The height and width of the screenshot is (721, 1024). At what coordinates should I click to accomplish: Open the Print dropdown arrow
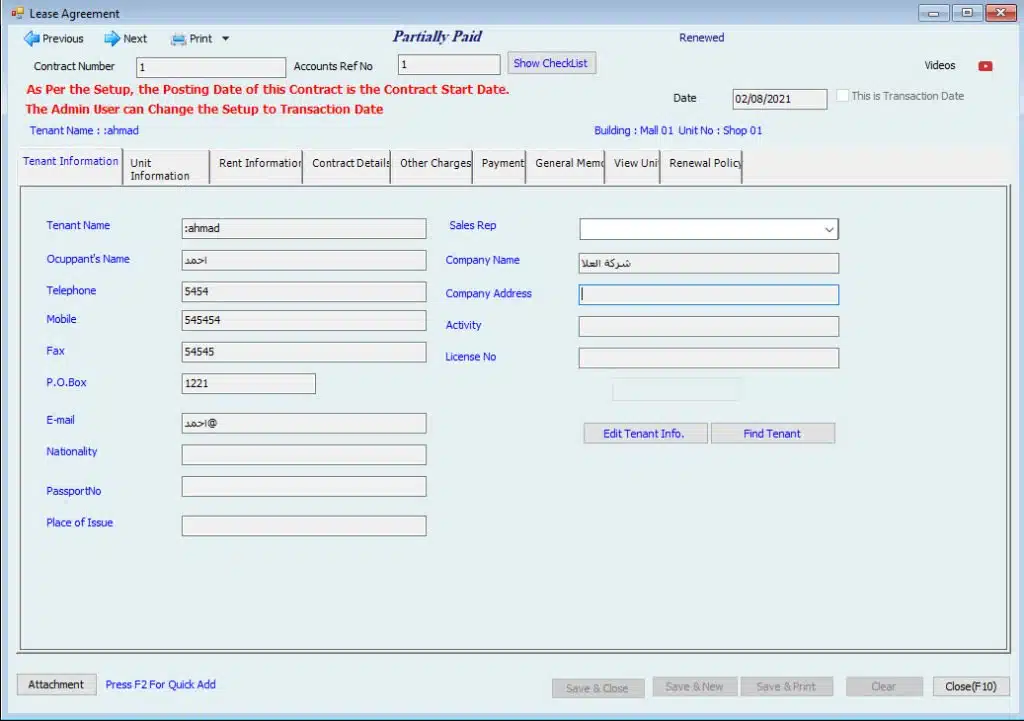225,39
